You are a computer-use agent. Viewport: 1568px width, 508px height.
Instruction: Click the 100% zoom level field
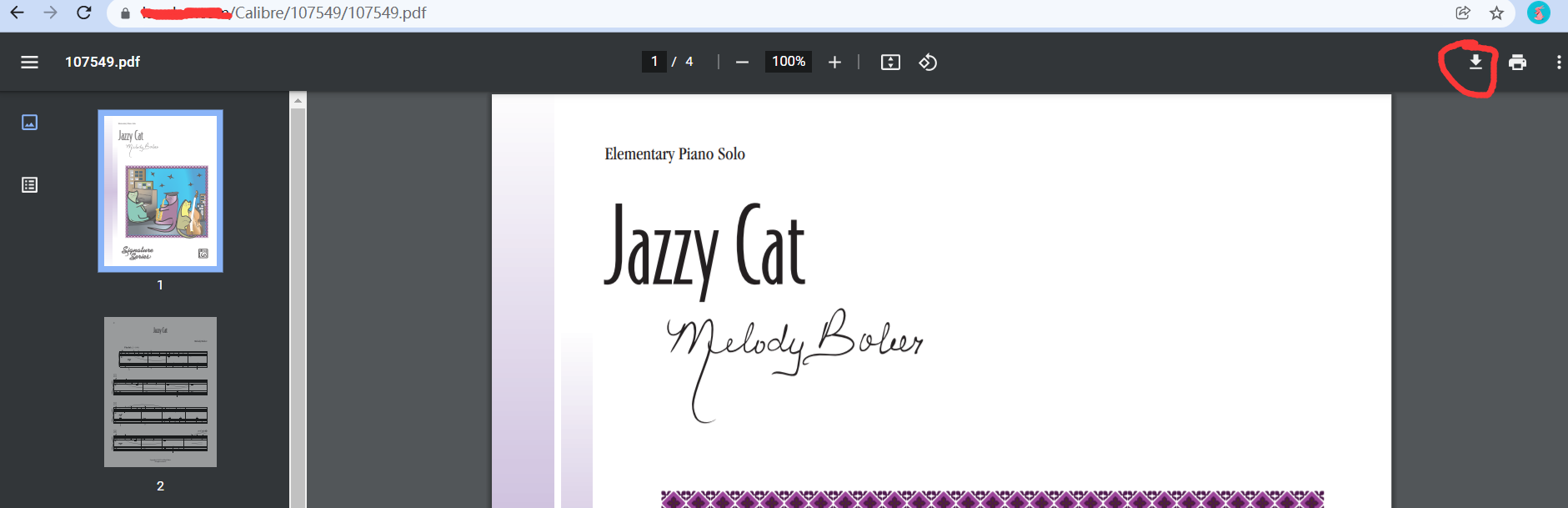pyautogui.click(x=789, y=62)
